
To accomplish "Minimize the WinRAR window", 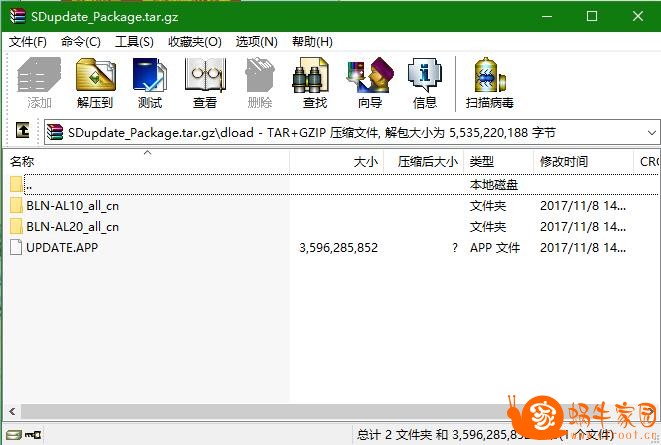I will (547, 16).
